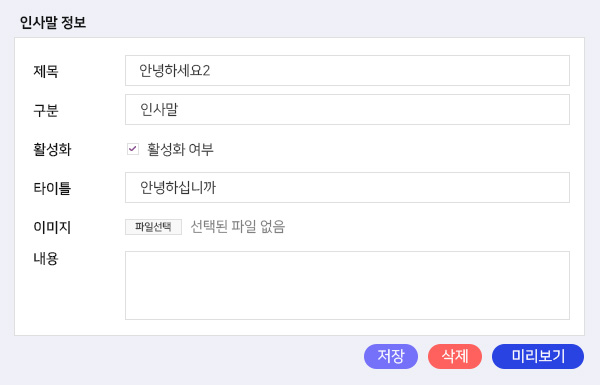Screen dimensions: 600x385
Task: Save the greeting with 저장 button
Action: click(391, 356)
